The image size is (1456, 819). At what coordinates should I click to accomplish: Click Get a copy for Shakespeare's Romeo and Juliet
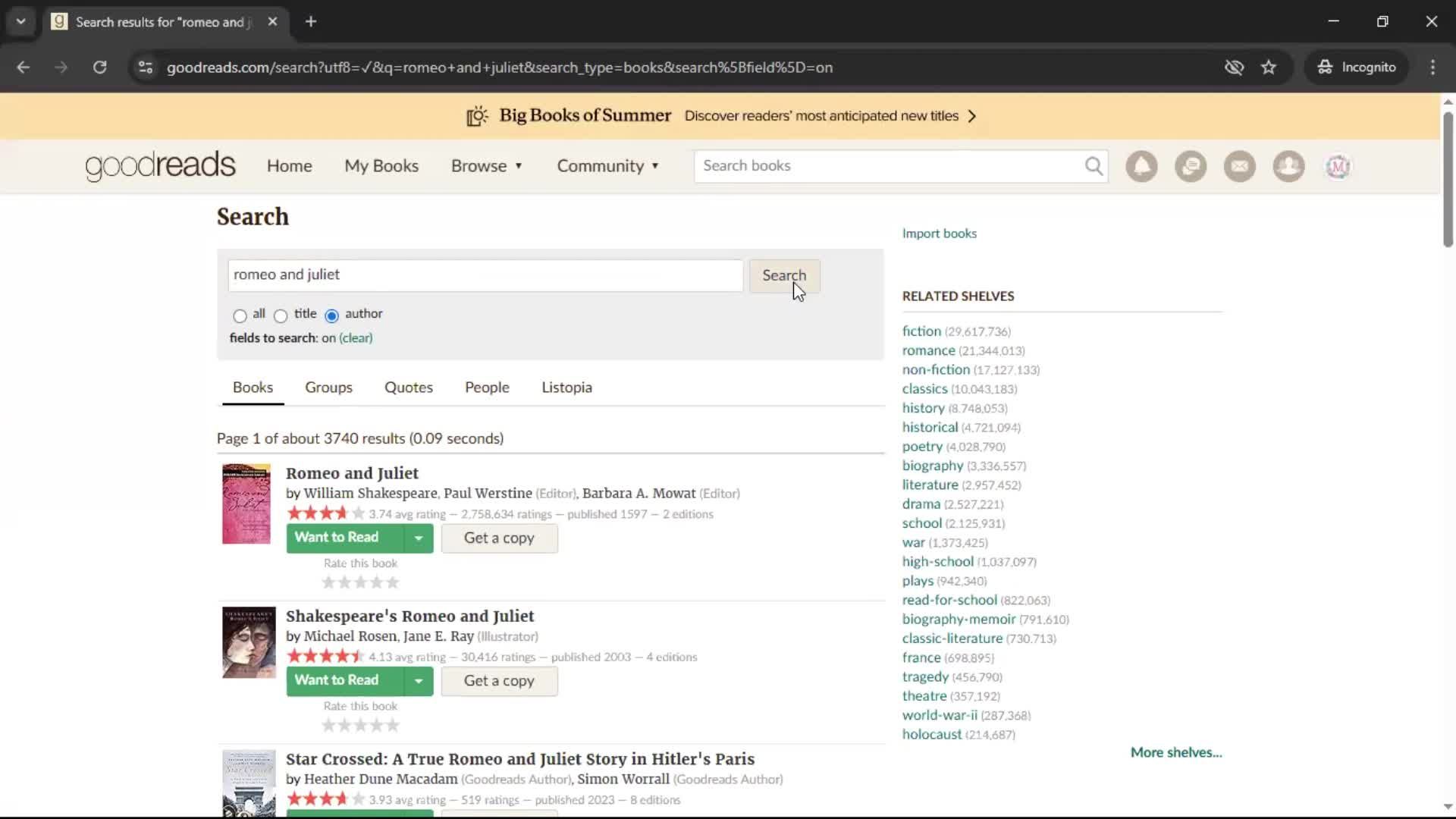coord(499,681)
